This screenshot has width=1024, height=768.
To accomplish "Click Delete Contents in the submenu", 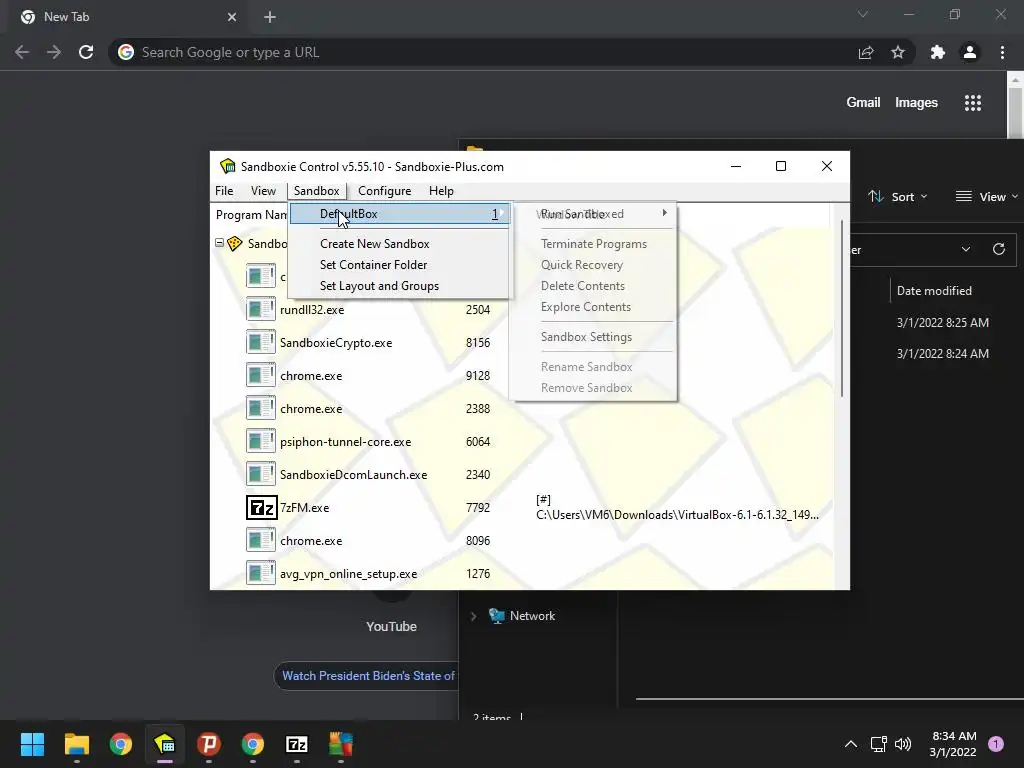I will pos(583,286).
